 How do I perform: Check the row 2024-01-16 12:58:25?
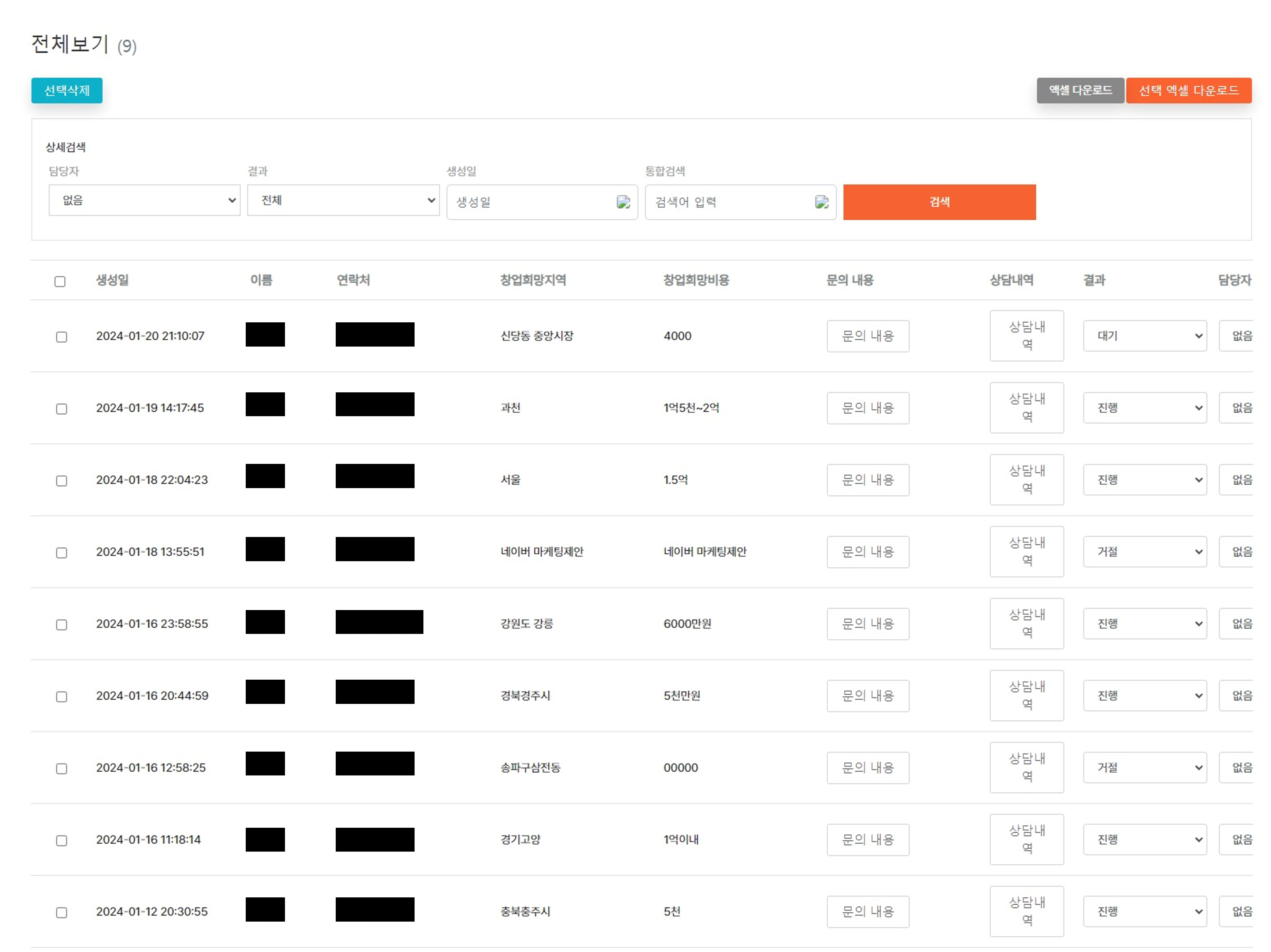(62, 768)
